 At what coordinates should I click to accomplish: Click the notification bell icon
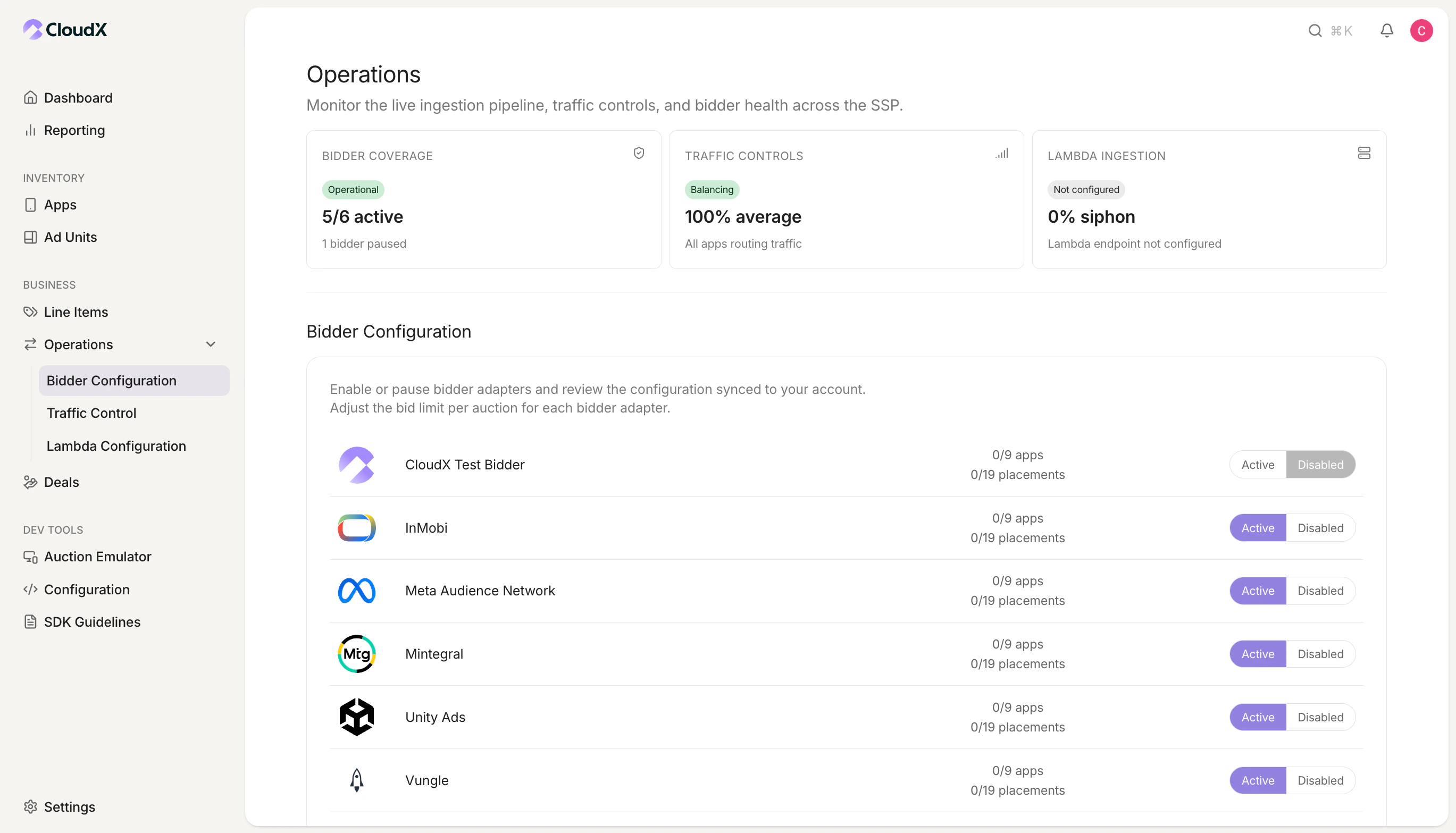tap(1386, 30)
